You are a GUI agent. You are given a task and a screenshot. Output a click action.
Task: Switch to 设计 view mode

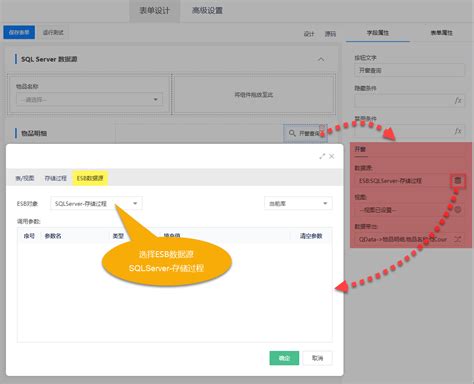(x=309, y=34)
